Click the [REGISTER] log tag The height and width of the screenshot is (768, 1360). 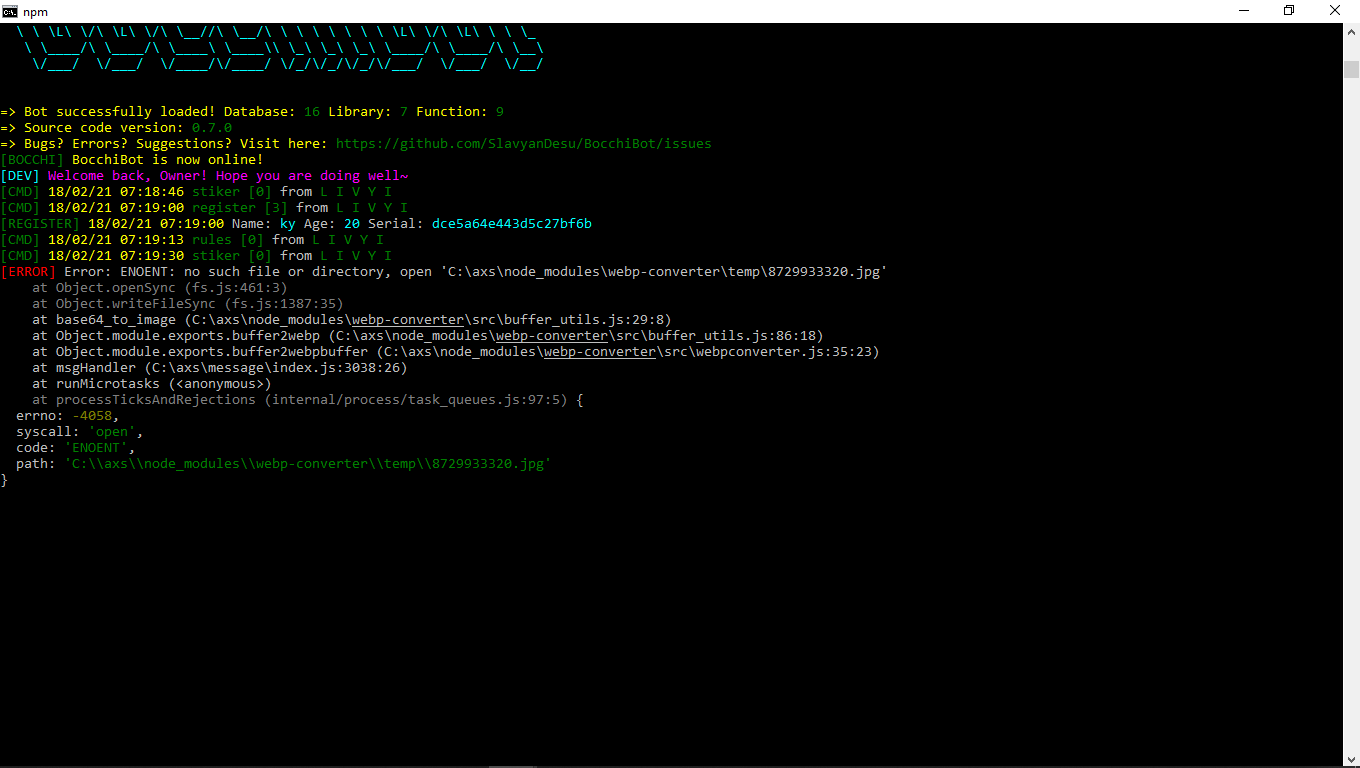coord(40,224)
